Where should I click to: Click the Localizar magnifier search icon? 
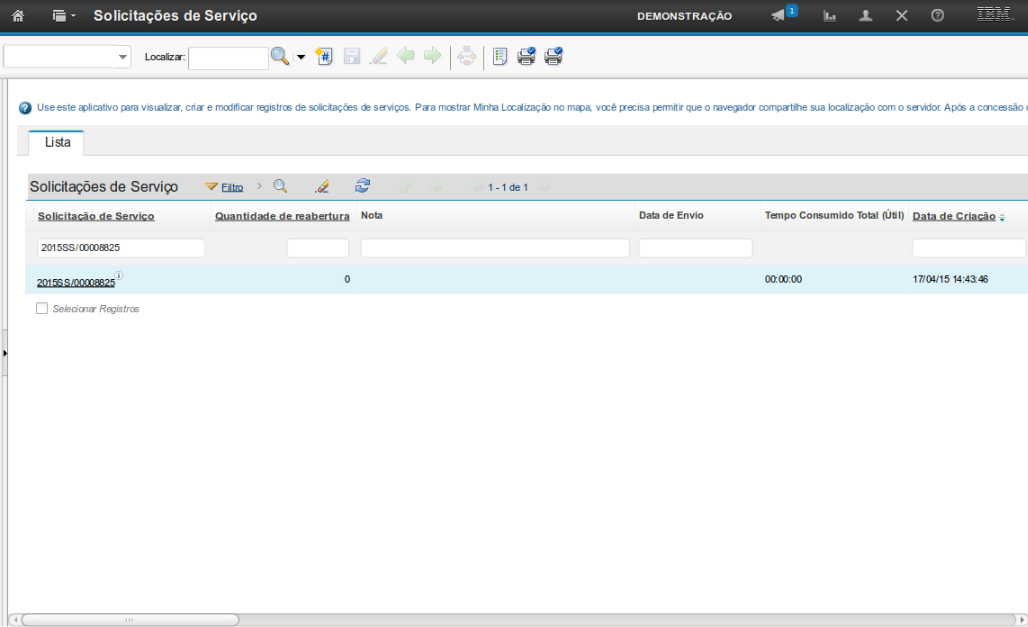pos(280,57)
